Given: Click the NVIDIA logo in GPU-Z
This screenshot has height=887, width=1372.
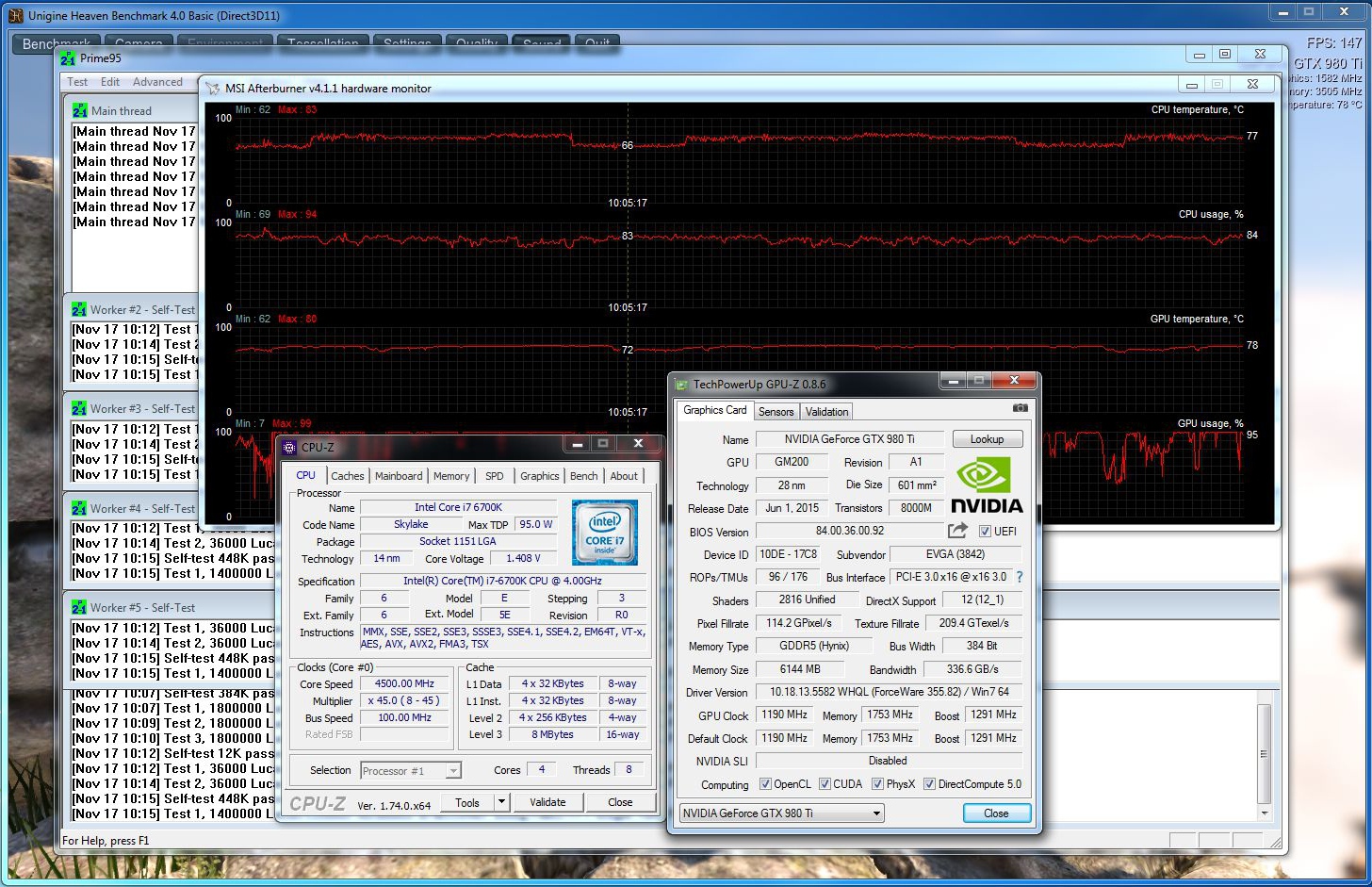Looking at the screenshot, I should (x=987, y=485).
